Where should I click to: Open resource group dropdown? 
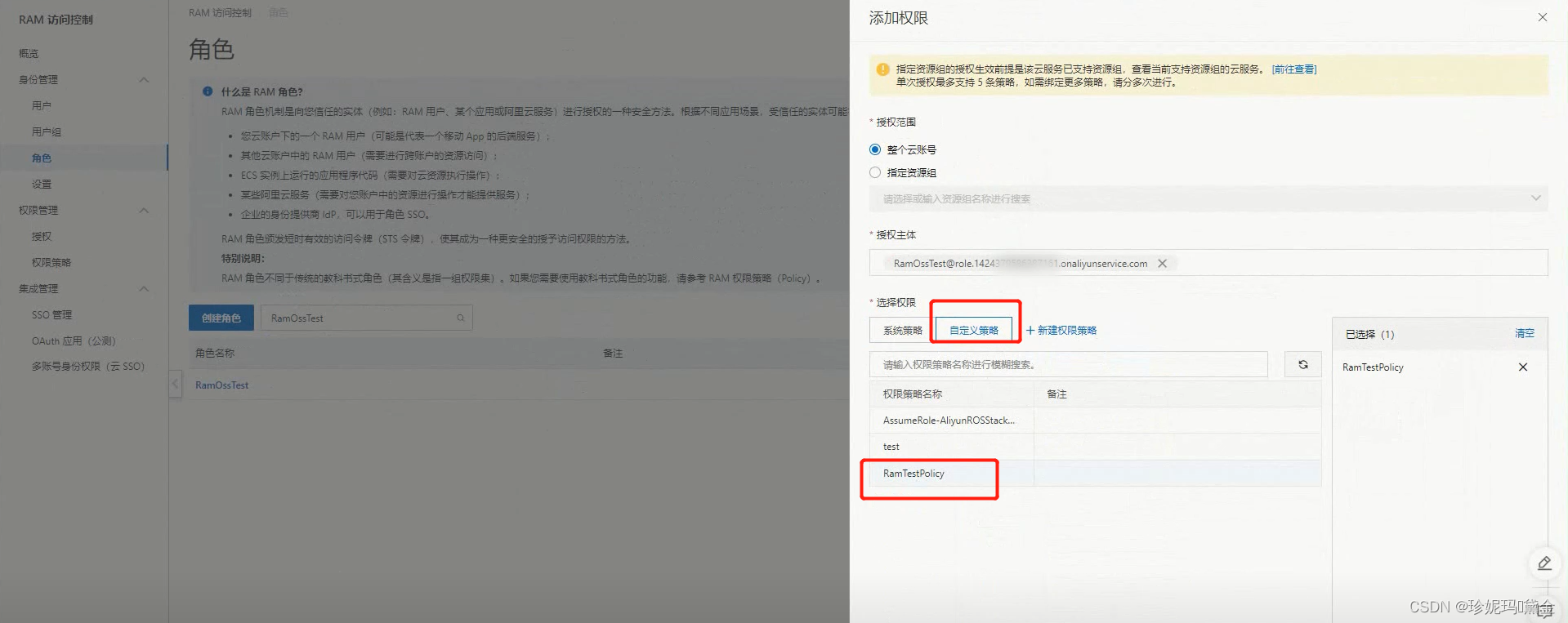(x=1208, y=198)
